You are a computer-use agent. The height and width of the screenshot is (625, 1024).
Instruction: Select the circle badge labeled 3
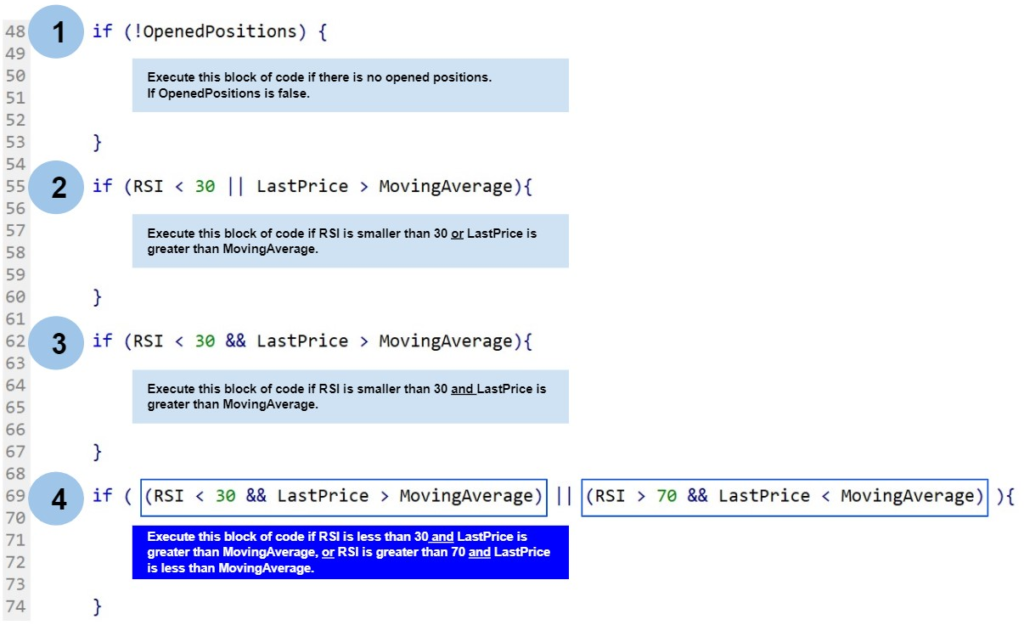point(57,342)
